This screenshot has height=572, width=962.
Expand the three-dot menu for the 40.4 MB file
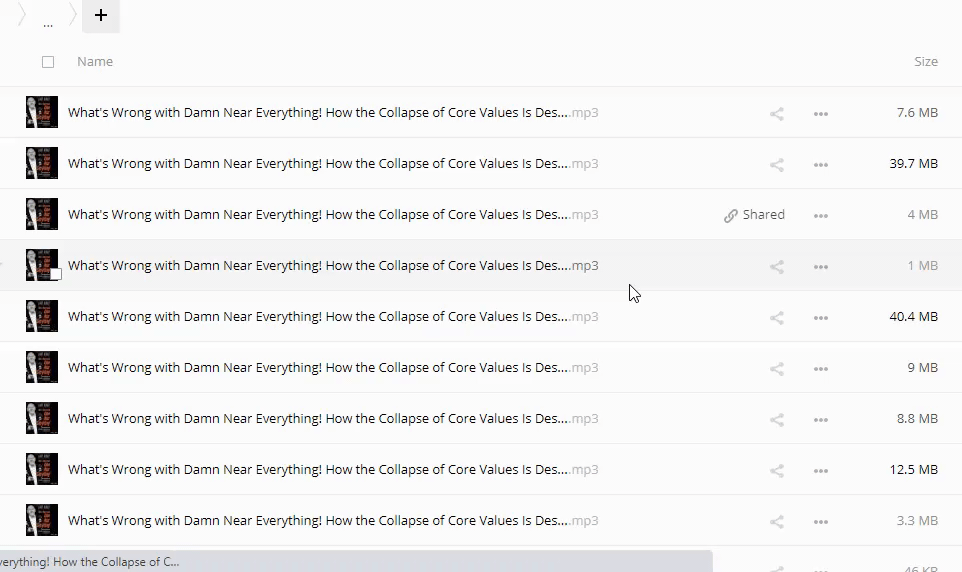[821, 317]
